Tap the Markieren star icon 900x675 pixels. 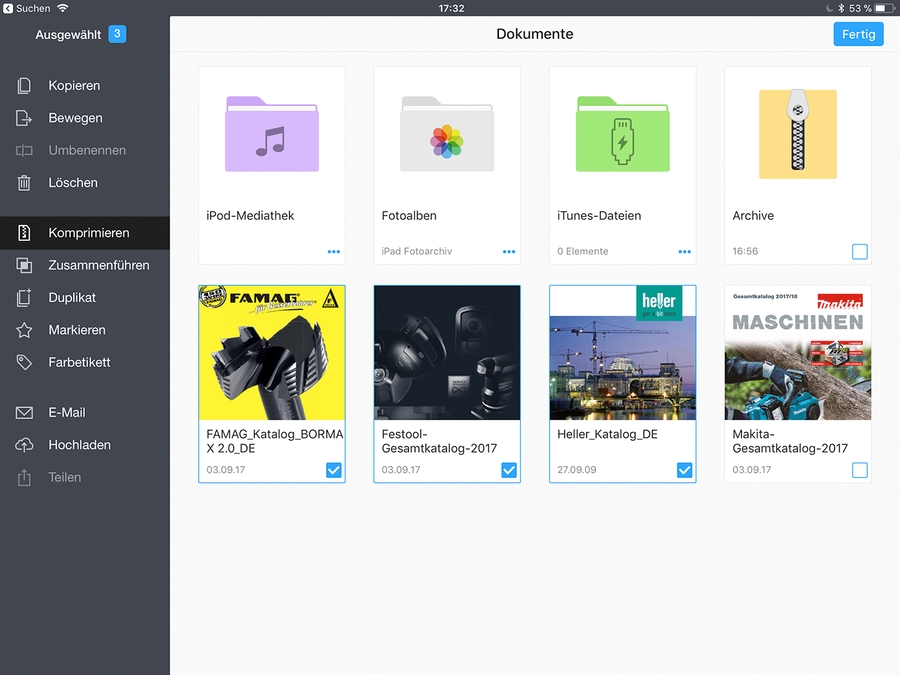point(25,330)
